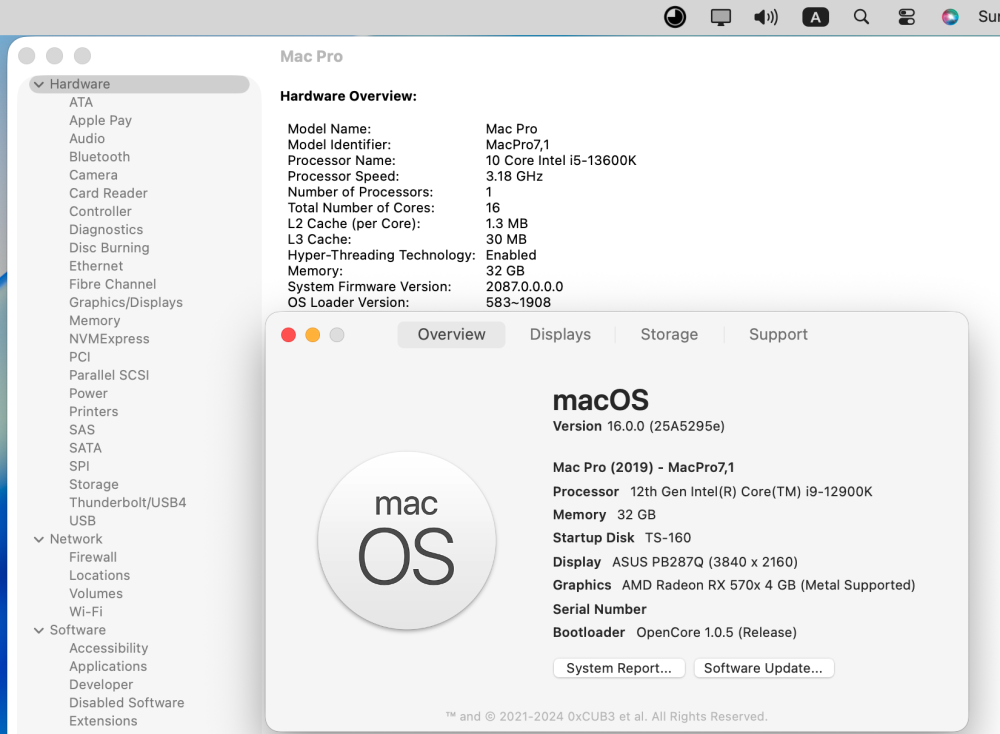The image size is (1000, 734).
Task: Click the Siri icon in menu bar
Action: click(x=950, y=17)
